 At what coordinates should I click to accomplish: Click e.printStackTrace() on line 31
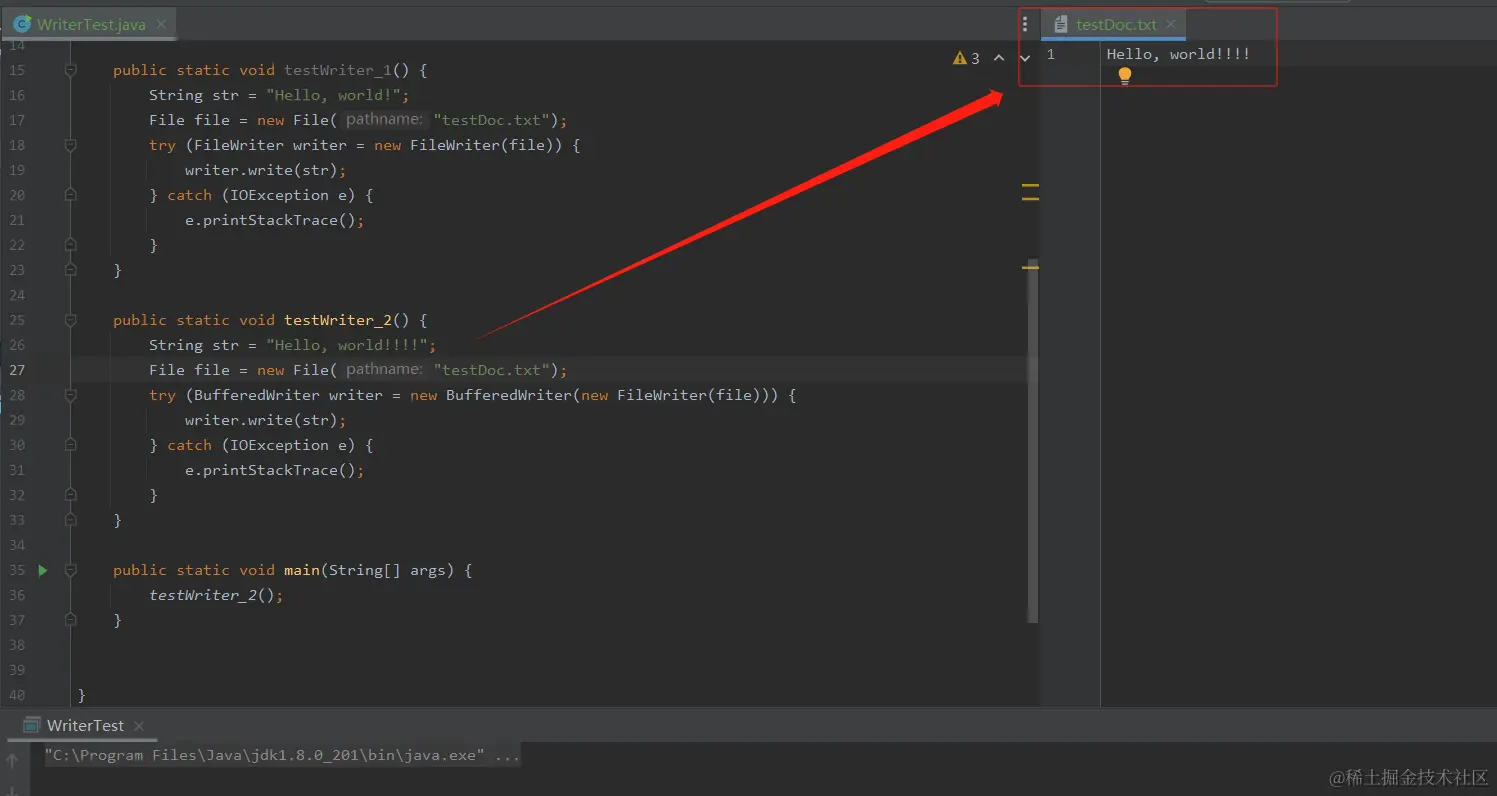point(274,470)
